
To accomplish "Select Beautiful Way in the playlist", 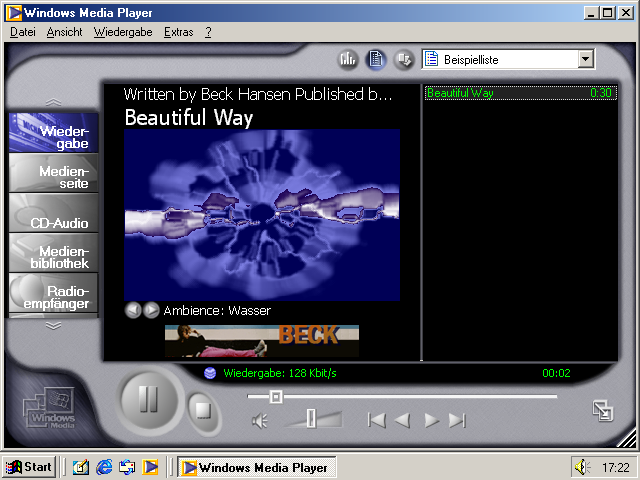I will 520,93.
